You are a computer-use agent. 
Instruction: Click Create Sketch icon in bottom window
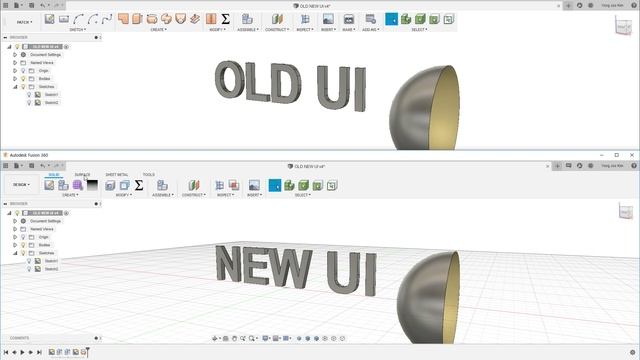(x=49, y=185)
